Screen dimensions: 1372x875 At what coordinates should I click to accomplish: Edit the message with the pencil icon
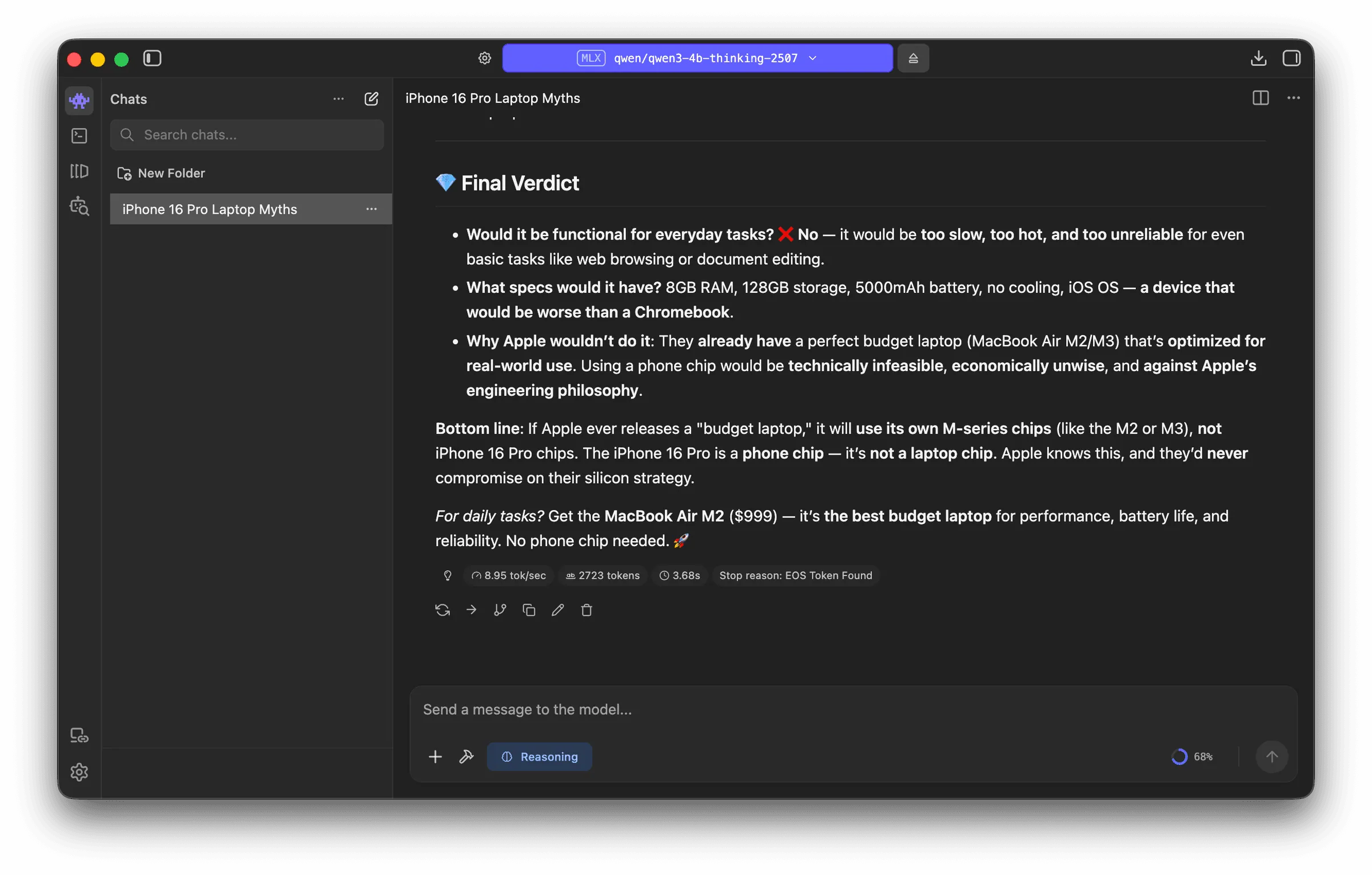click(557, 610)
